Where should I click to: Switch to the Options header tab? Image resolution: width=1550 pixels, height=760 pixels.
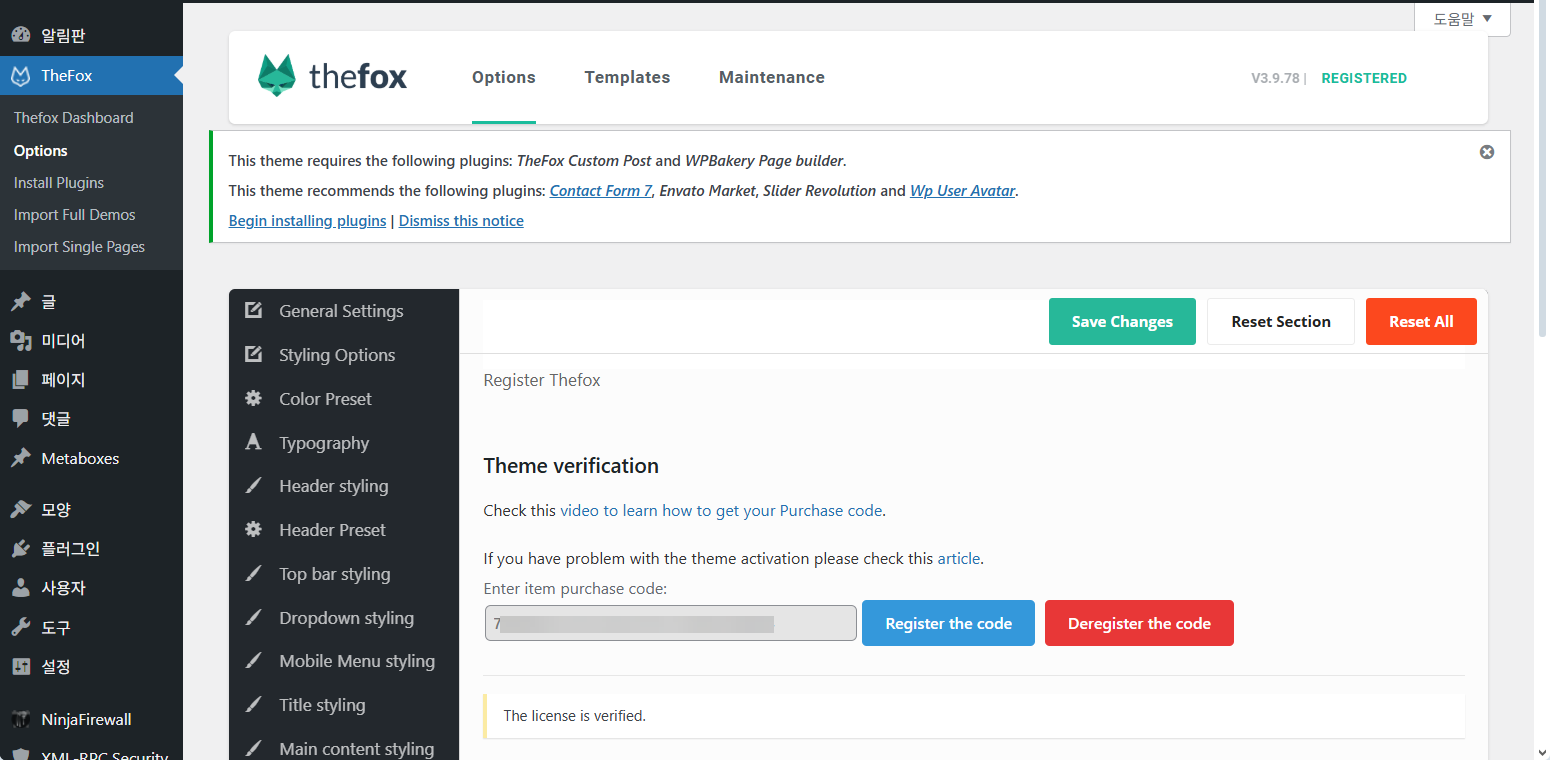point(504,77)
